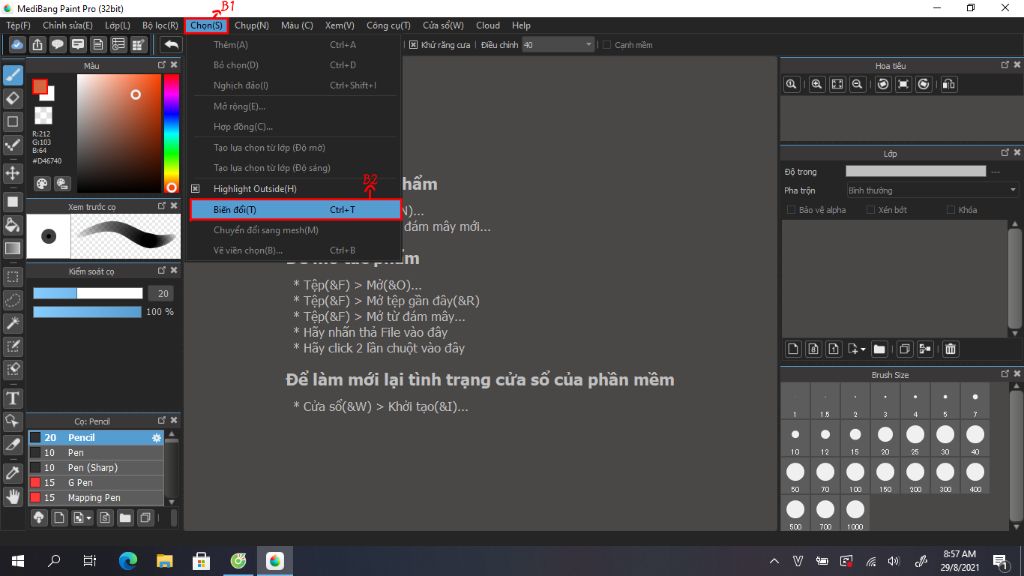
Task: Click the color palette icon in Color panel
Action: tap(42, 184)
